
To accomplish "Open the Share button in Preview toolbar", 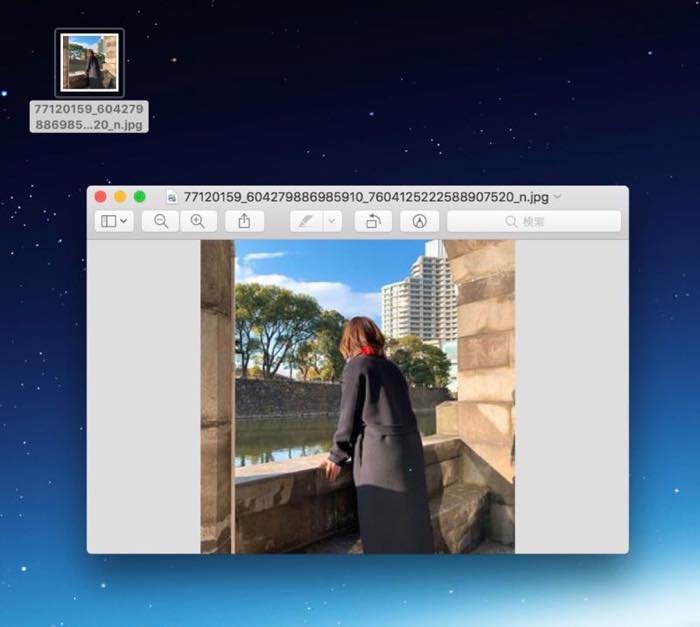I will click(244, 221).
